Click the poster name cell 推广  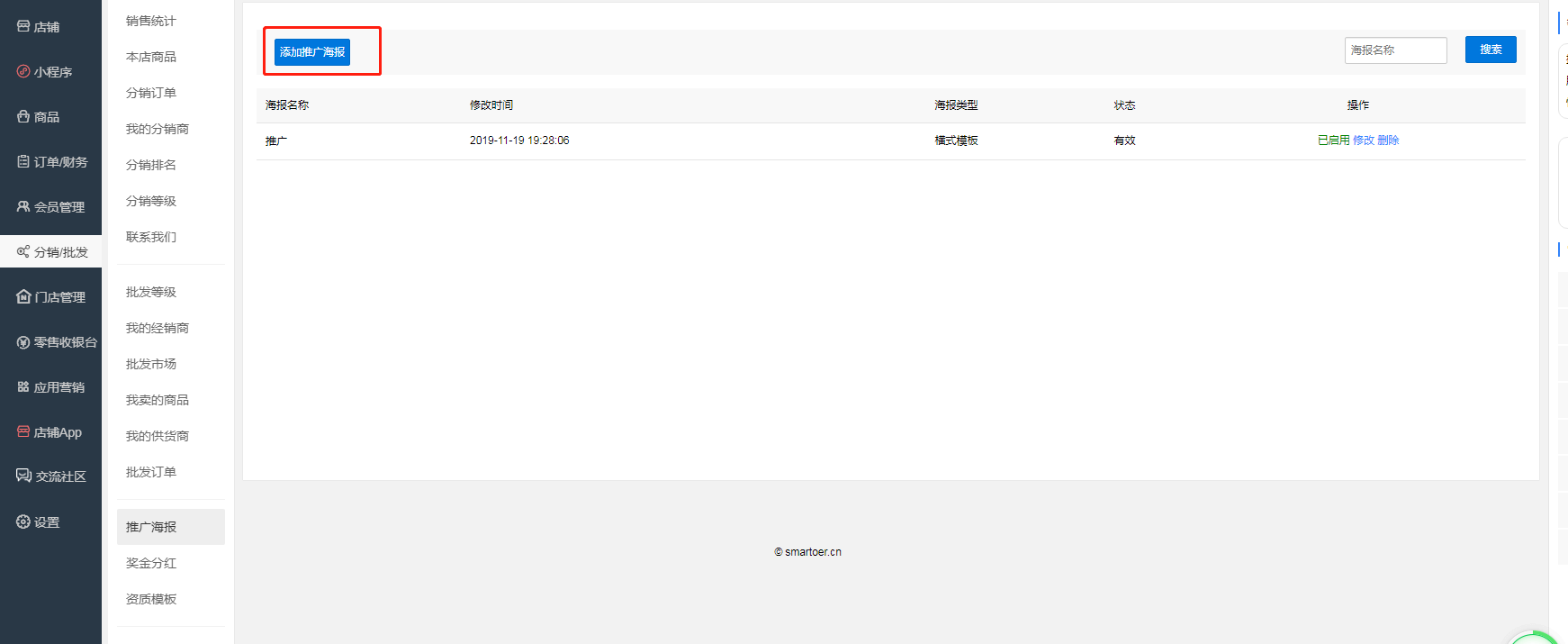(276, 141)
